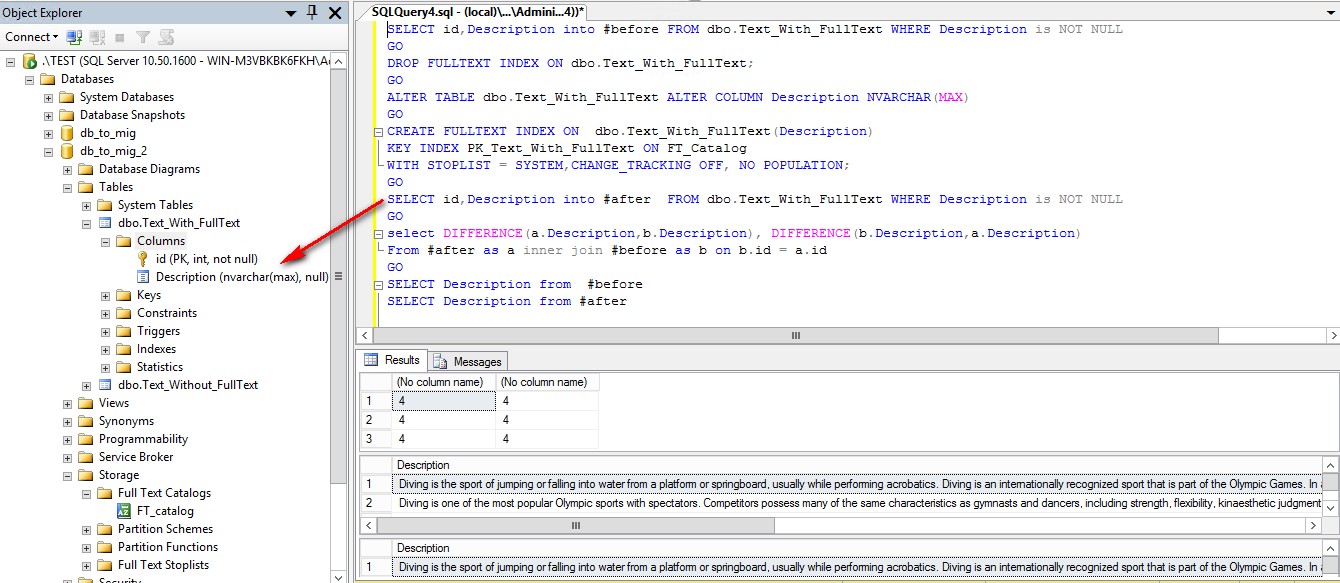Collapse the db_to_mig_2 database node

(x=49, y=151)
